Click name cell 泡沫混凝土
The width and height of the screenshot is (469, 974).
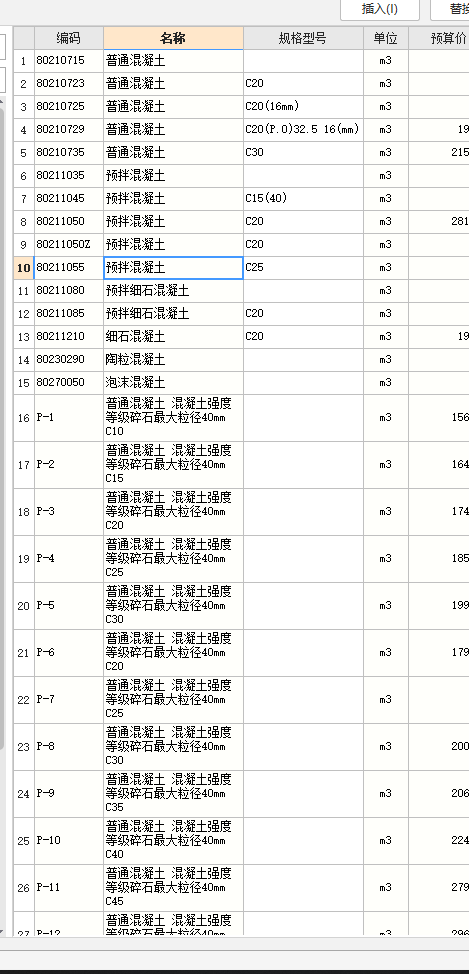click(173, 383)
